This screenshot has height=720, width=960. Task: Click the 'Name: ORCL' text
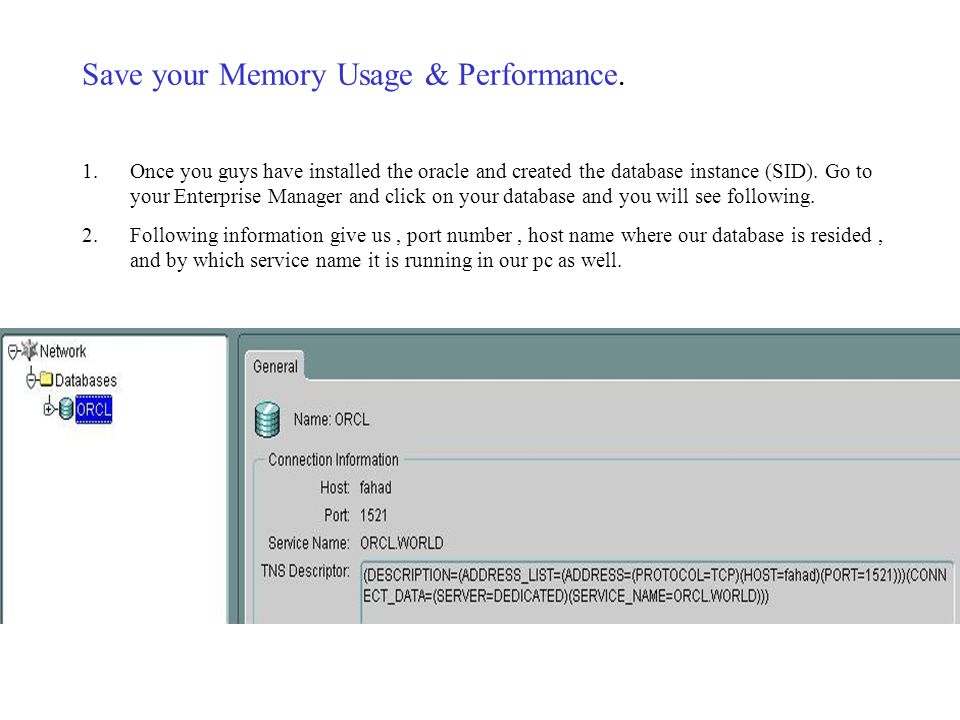click(x=331, y=419)
